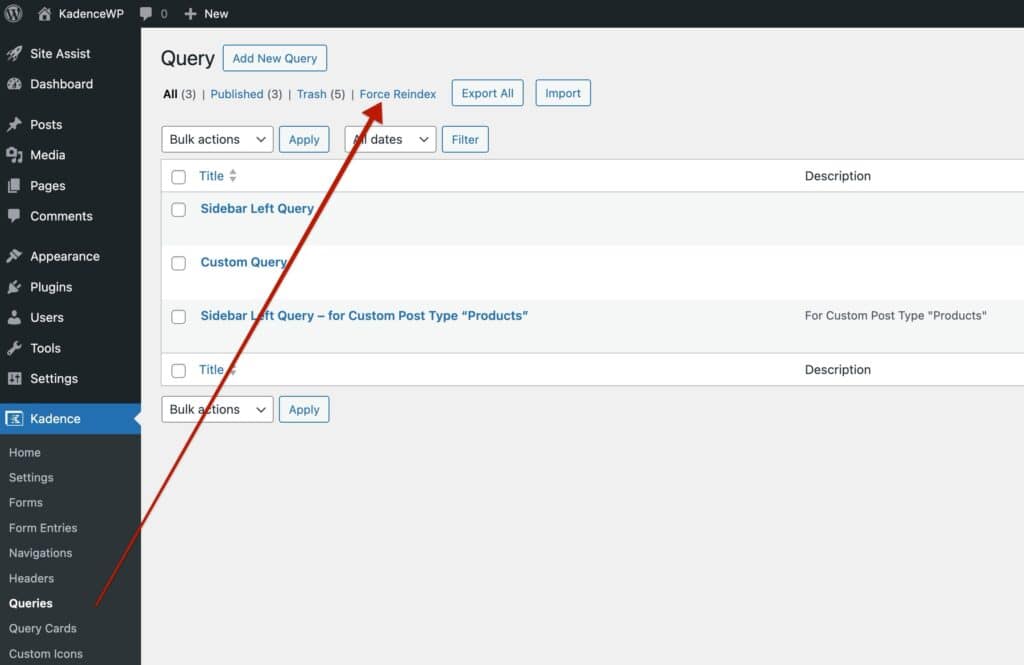The height and width of the screenshot is (665, 1024).
Task: Open the Bulk actions dropdown
Action: point(216,139)
